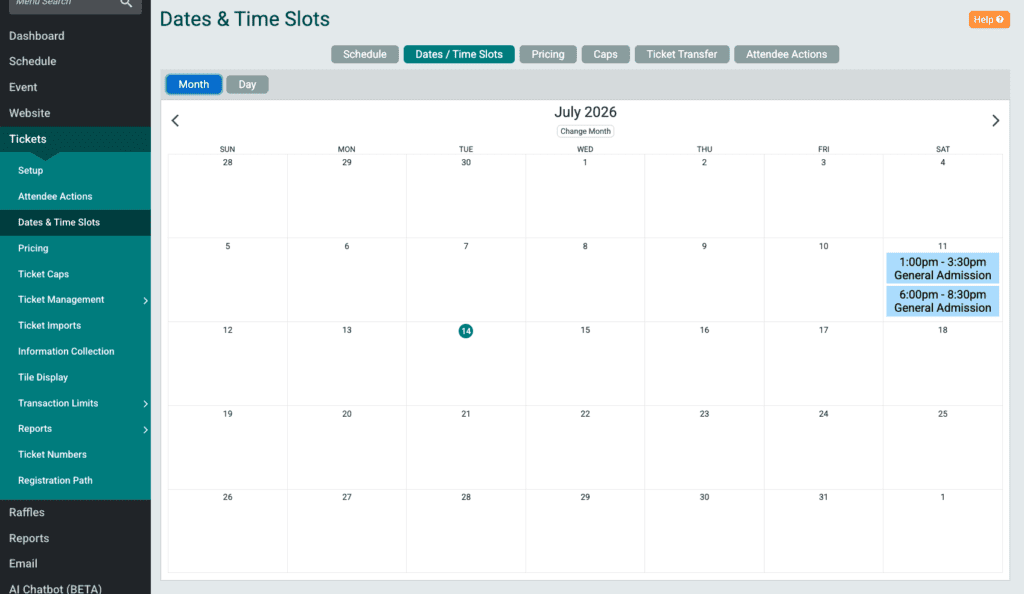This screenshot has width=1024, height=594.
Task: Open Schedule in the sidebar
Action: click(x=33, y=61)
